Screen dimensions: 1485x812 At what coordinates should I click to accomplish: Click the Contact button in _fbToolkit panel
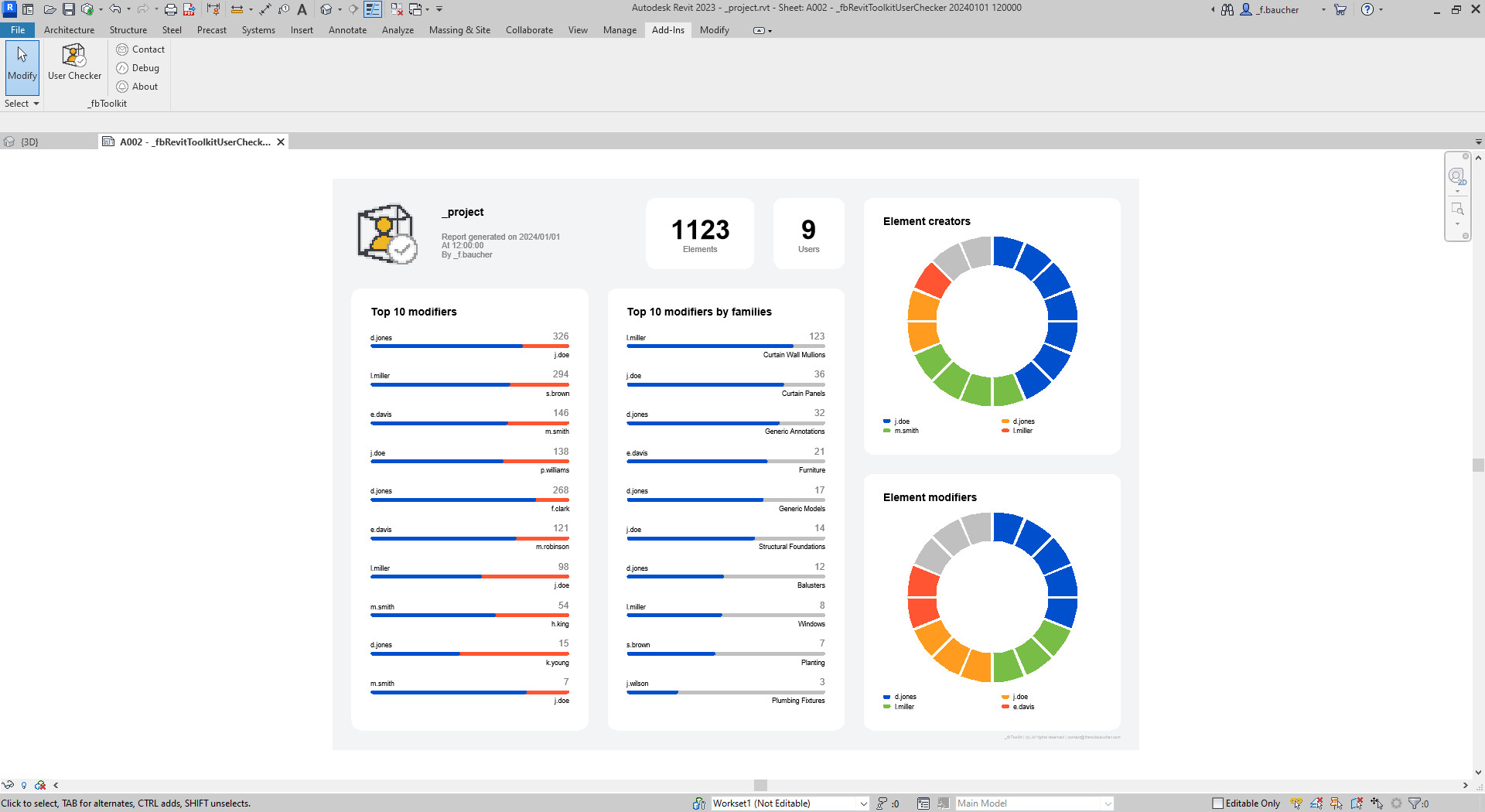[141, 49]
